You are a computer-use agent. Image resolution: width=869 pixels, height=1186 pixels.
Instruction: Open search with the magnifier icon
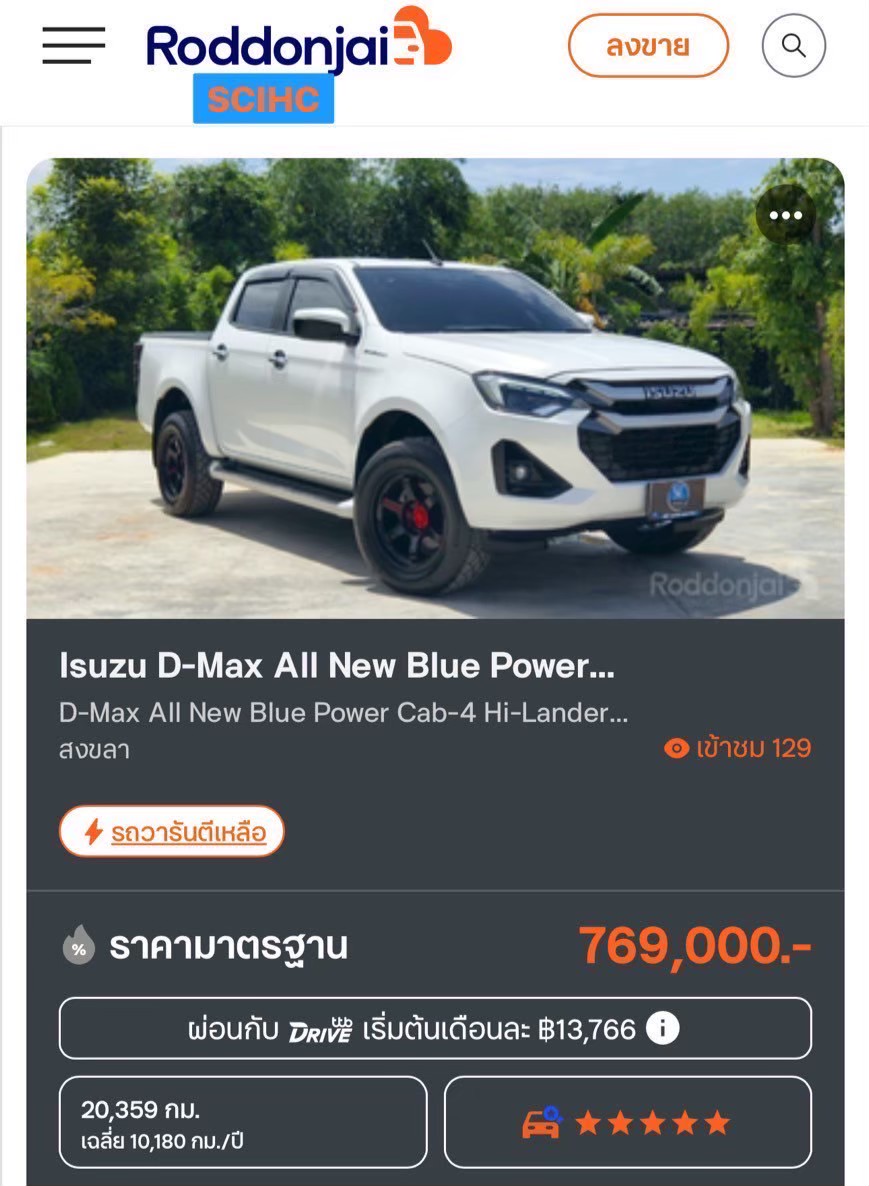793,45
